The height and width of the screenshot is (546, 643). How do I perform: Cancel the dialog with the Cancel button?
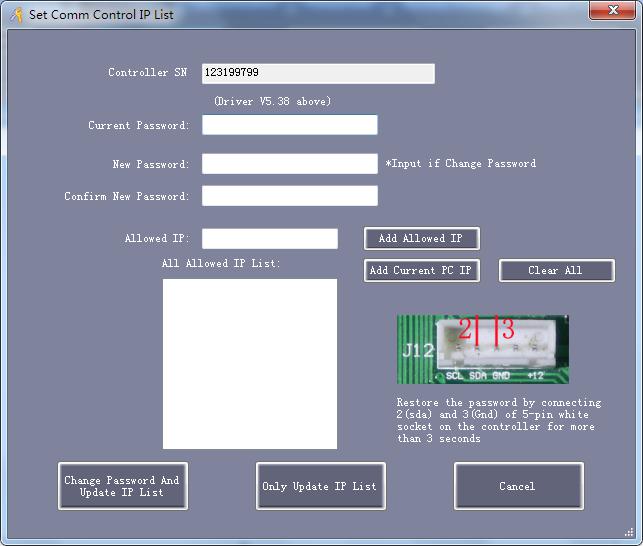pos(518,486)
